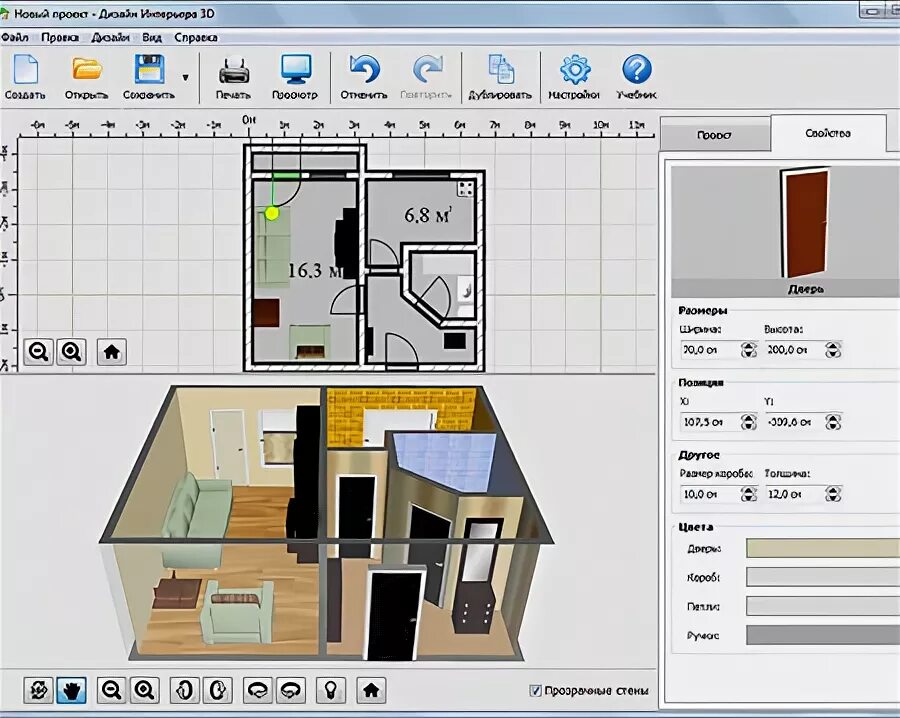
Task: Pick the Петли hinges color swatch
Action: click(823, 606)
